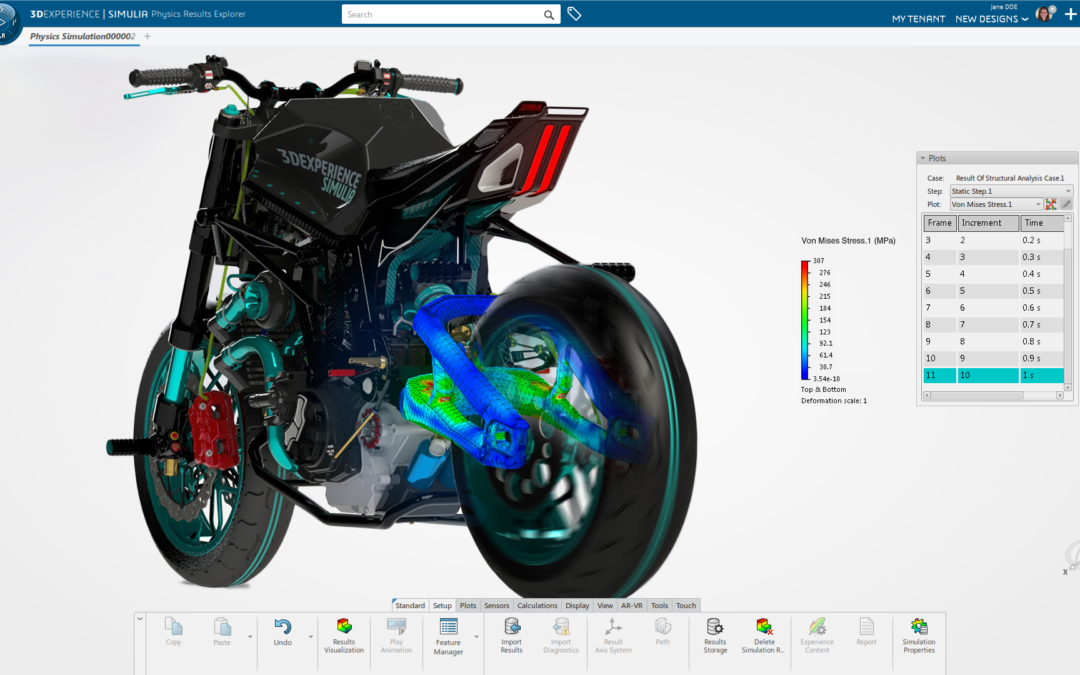Click the Time column header
The height and width of the screenshot is (675, 1080).
pyautogui.click(x=1042, y=223)
